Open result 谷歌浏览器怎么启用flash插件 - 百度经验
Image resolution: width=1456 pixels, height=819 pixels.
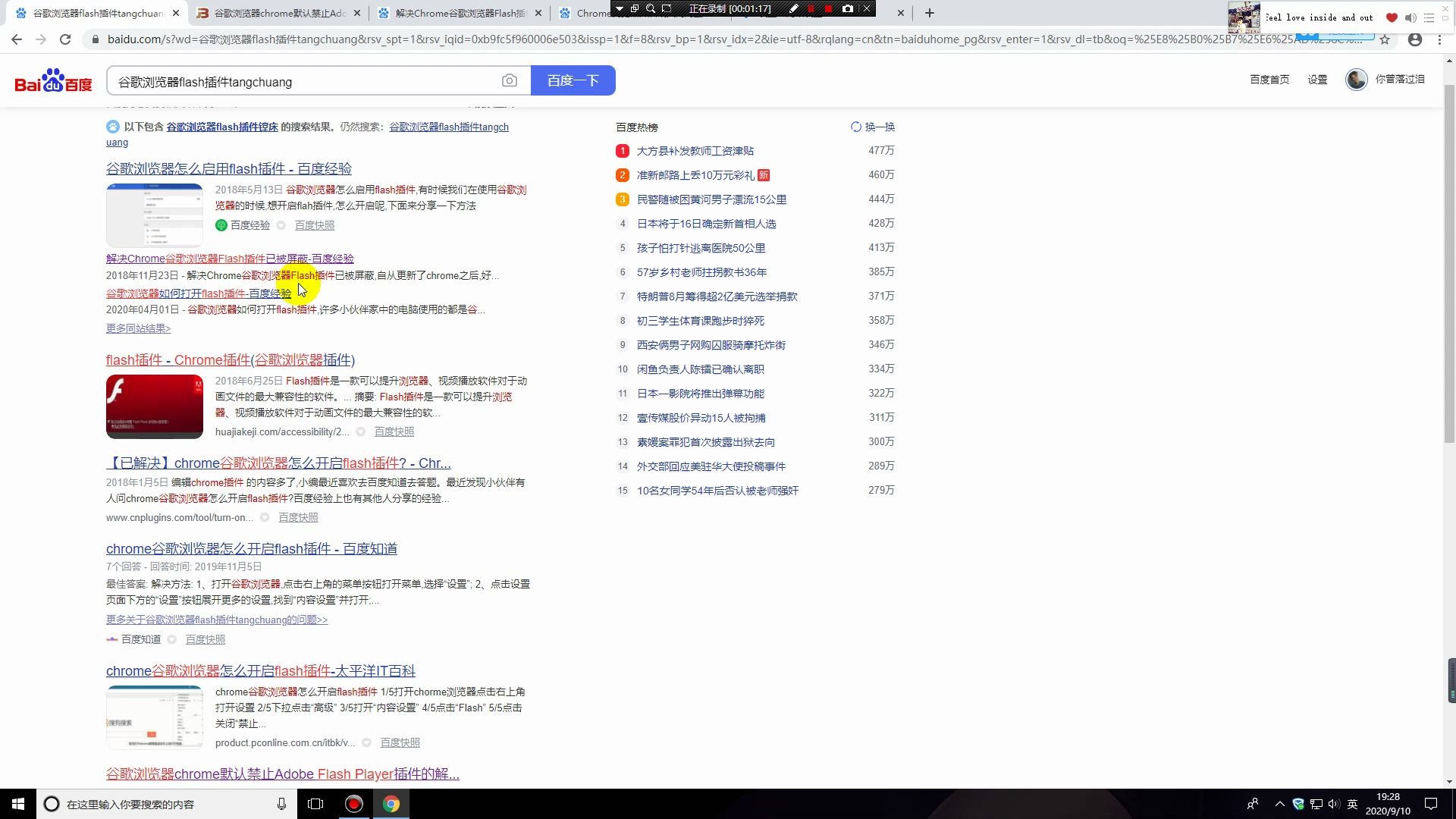click(x=228, y=168)
